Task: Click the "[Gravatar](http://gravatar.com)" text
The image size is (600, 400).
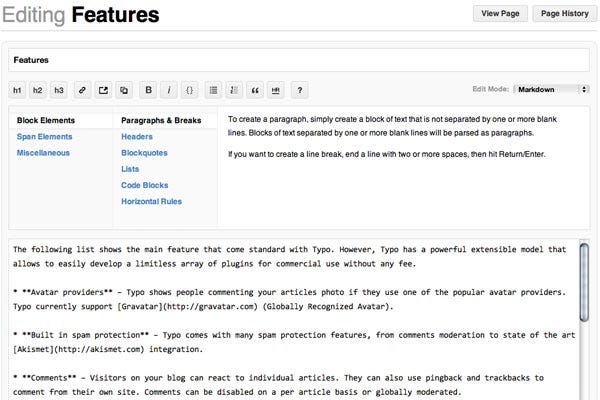Action: tap(188, 307)
